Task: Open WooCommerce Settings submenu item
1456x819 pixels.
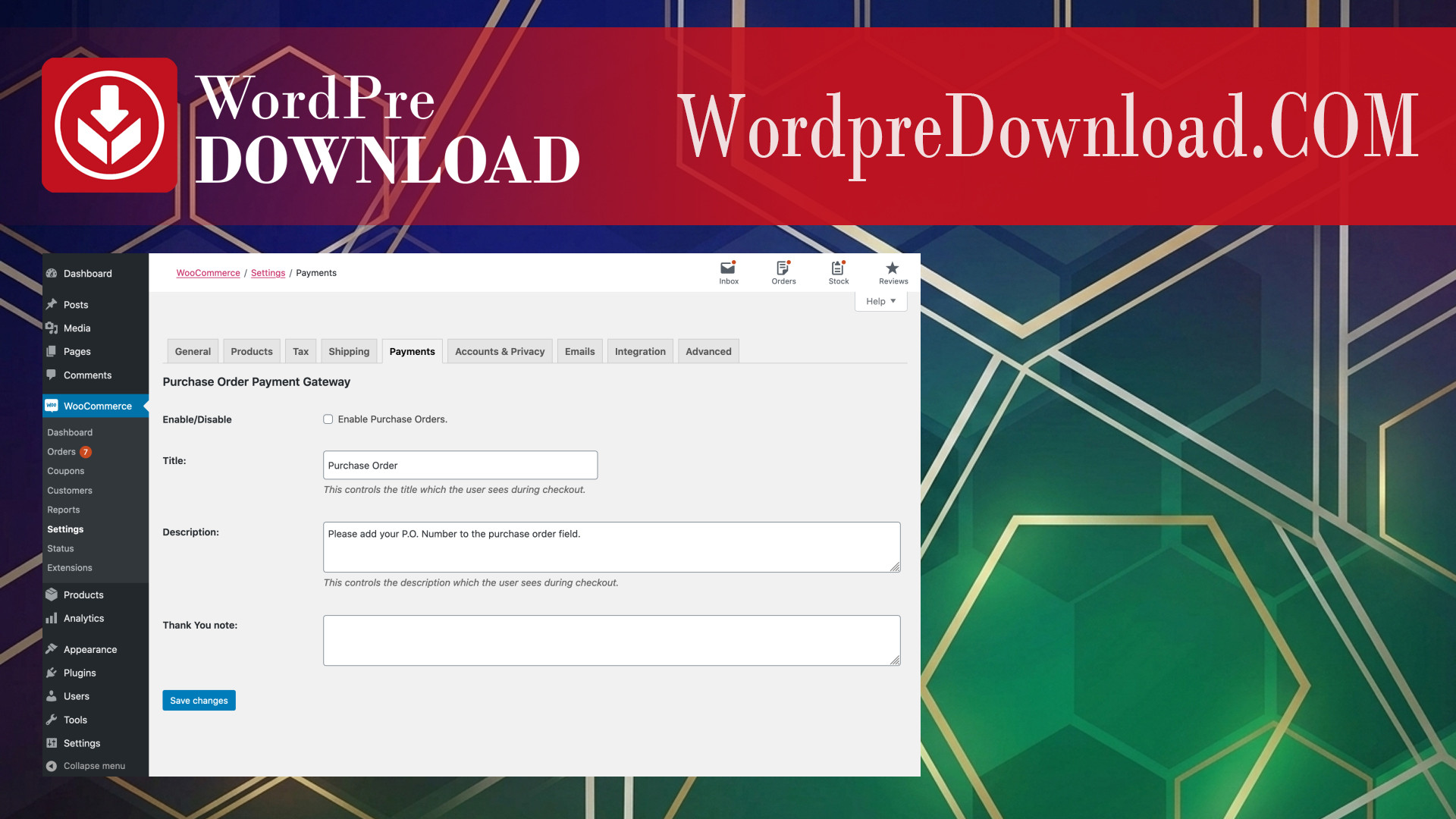Action: (x=65, y=529)
